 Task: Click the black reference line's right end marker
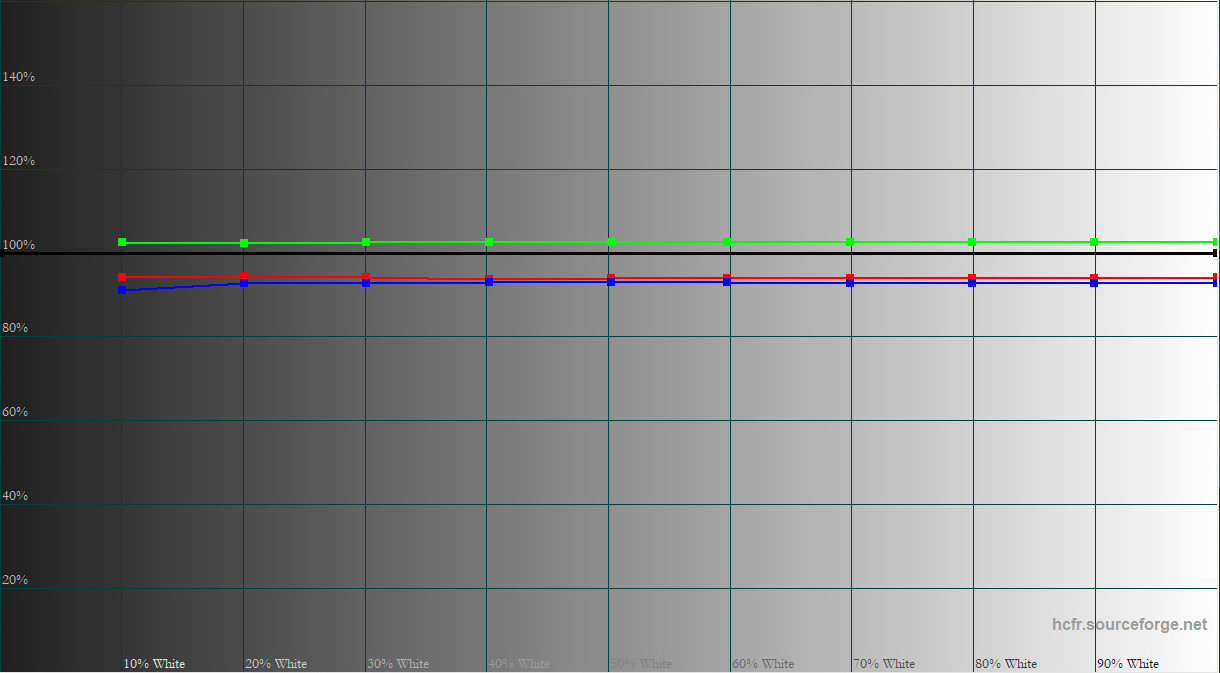tap(1215, 254)
